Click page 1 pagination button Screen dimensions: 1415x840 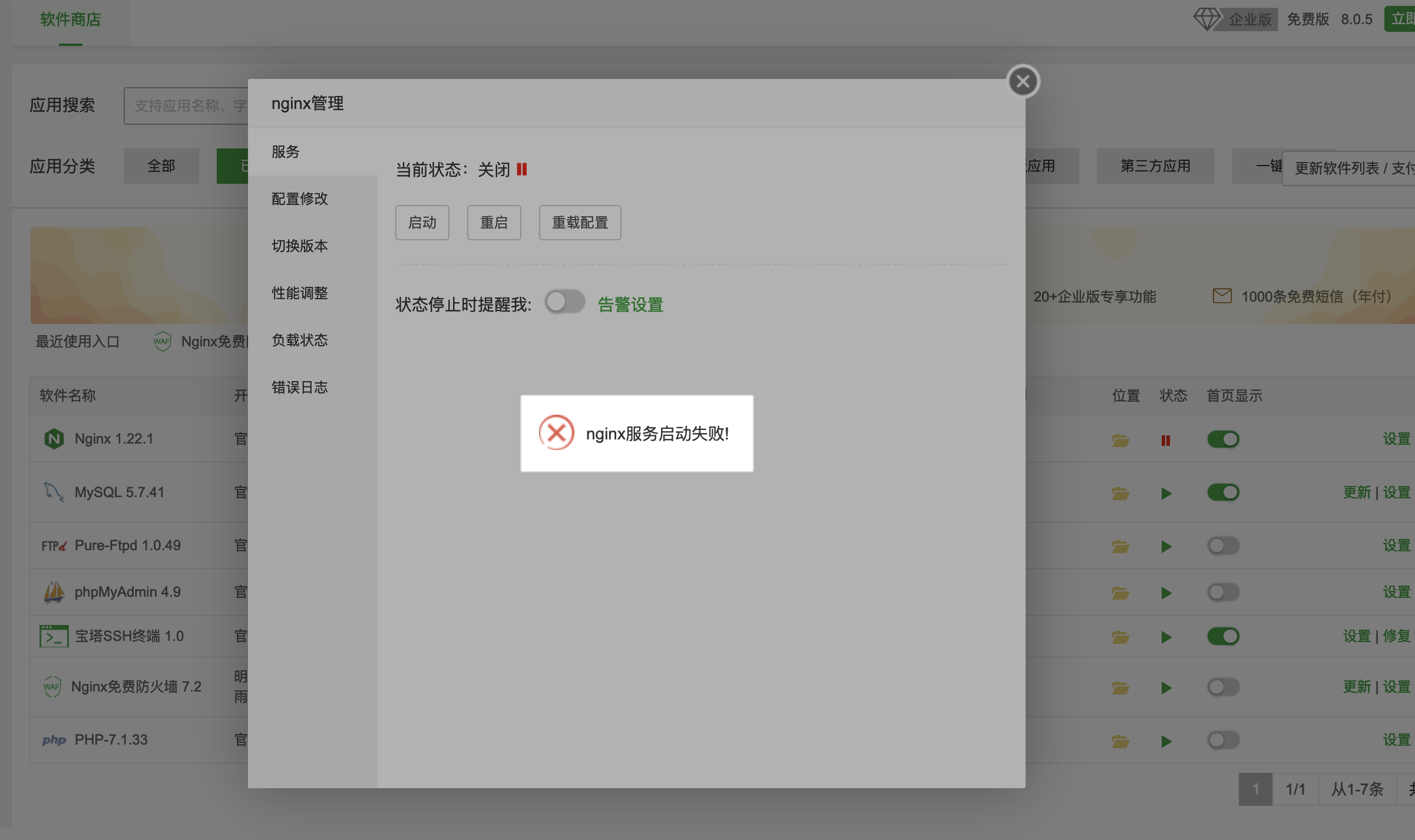[x=1255, y=789]
